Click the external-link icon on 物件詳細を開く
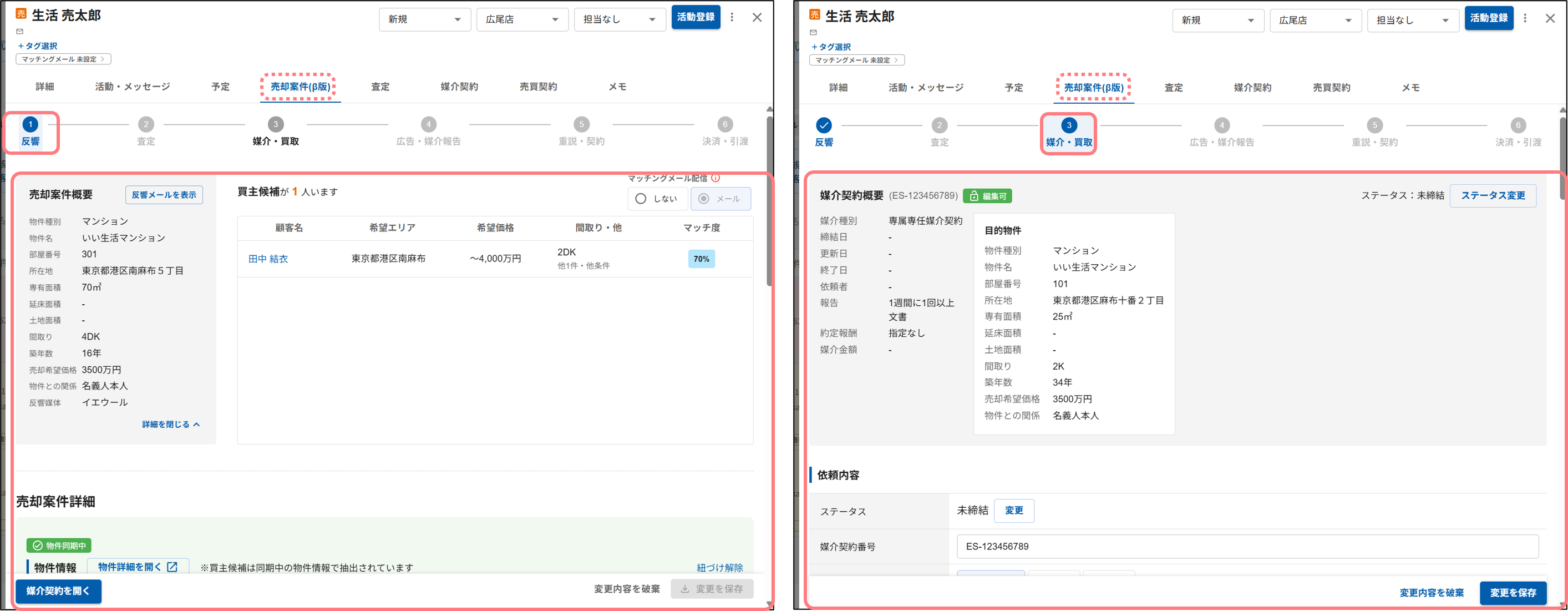This screenshot has height=611, width=1568. 172,567
